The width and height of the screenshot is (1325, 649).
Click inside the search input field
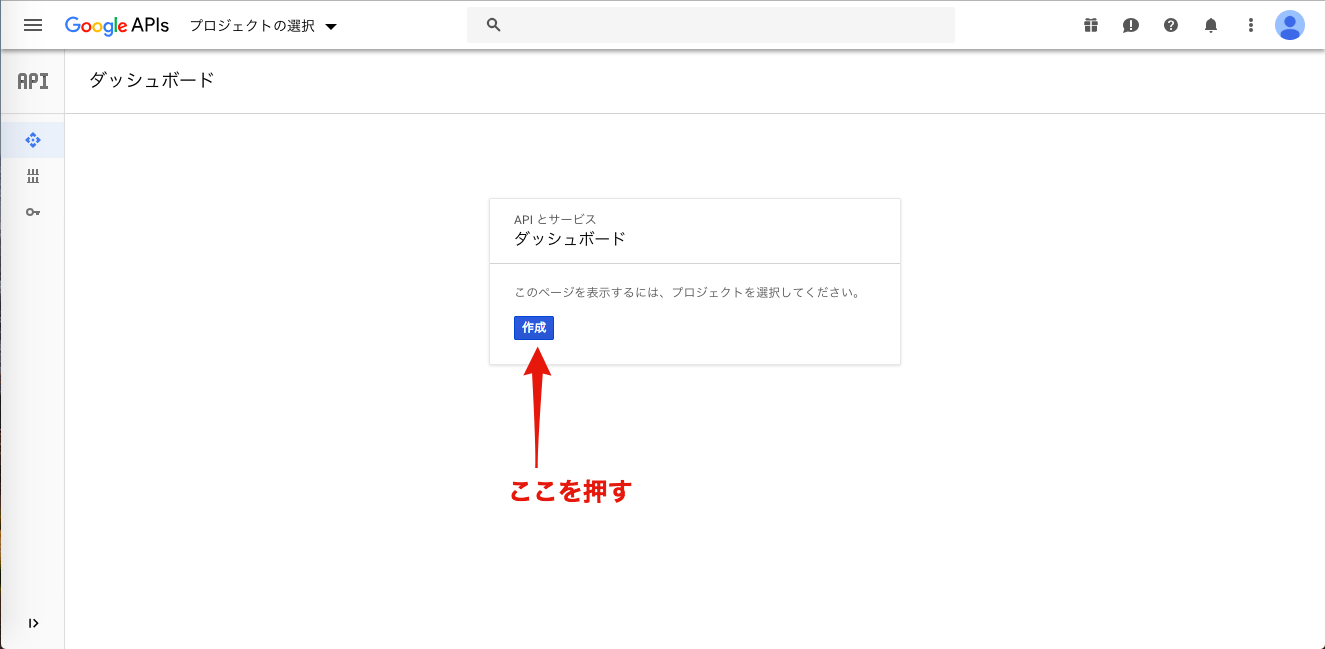[710, 24]
